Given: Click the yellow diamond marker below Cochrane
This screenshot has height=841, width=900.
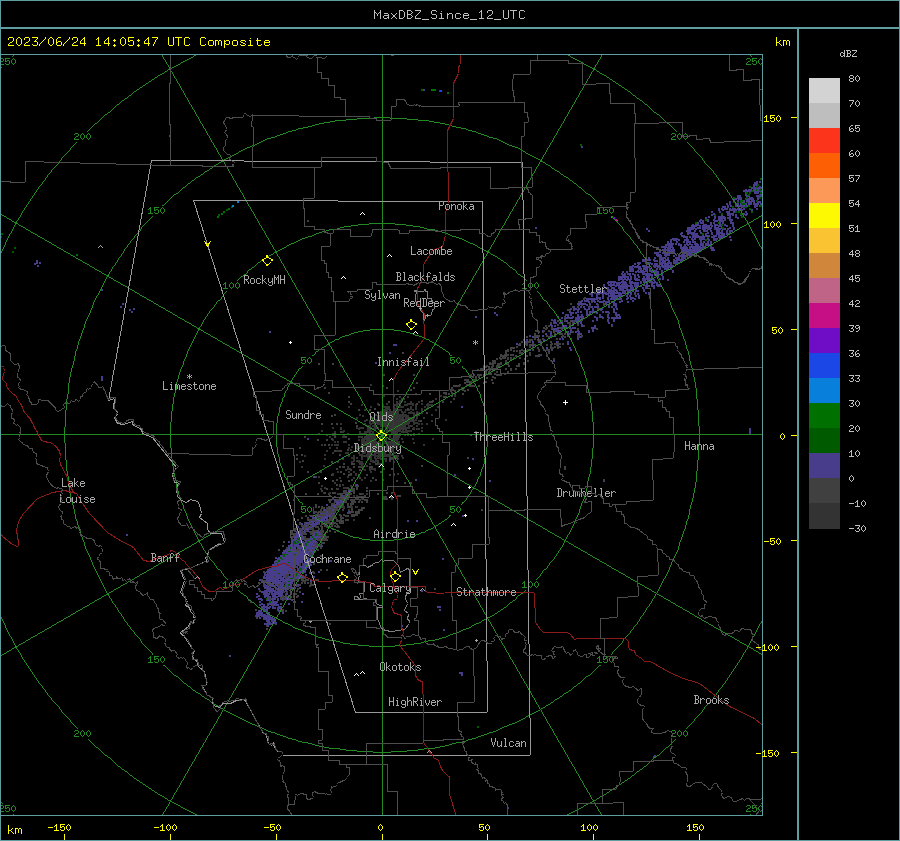Looking at the screenshot, I should (343, 578).
